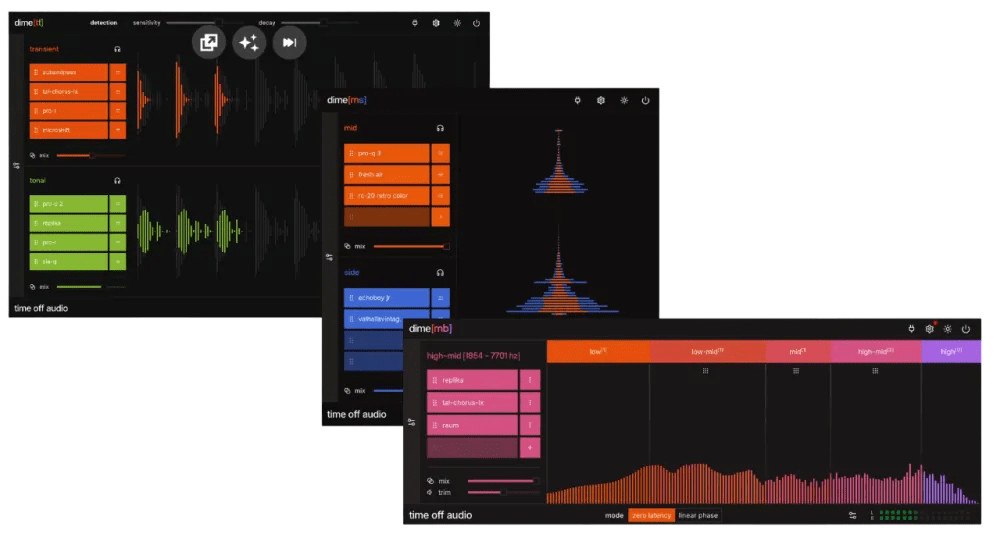Click the link icon beside dime[mb] mix
The height and width of the screenshot is (534, 1000).
[430, 481]
